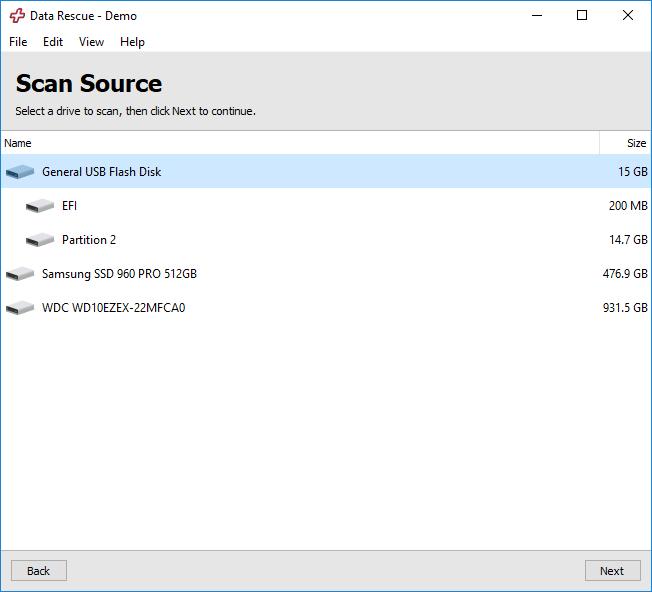Sort by the Name column header
Image resolution: width=652 pixels, height=592 pixels.
(299, 143)
